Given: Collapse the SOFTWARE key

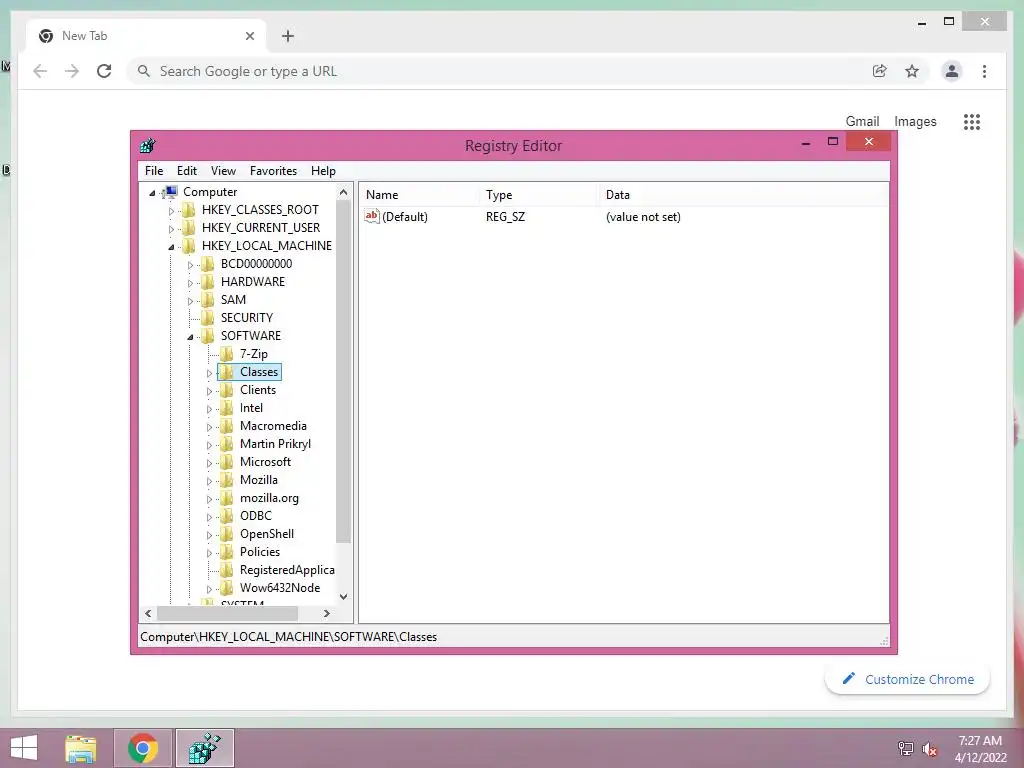Looking at the screenshot, I should point(190,337).
